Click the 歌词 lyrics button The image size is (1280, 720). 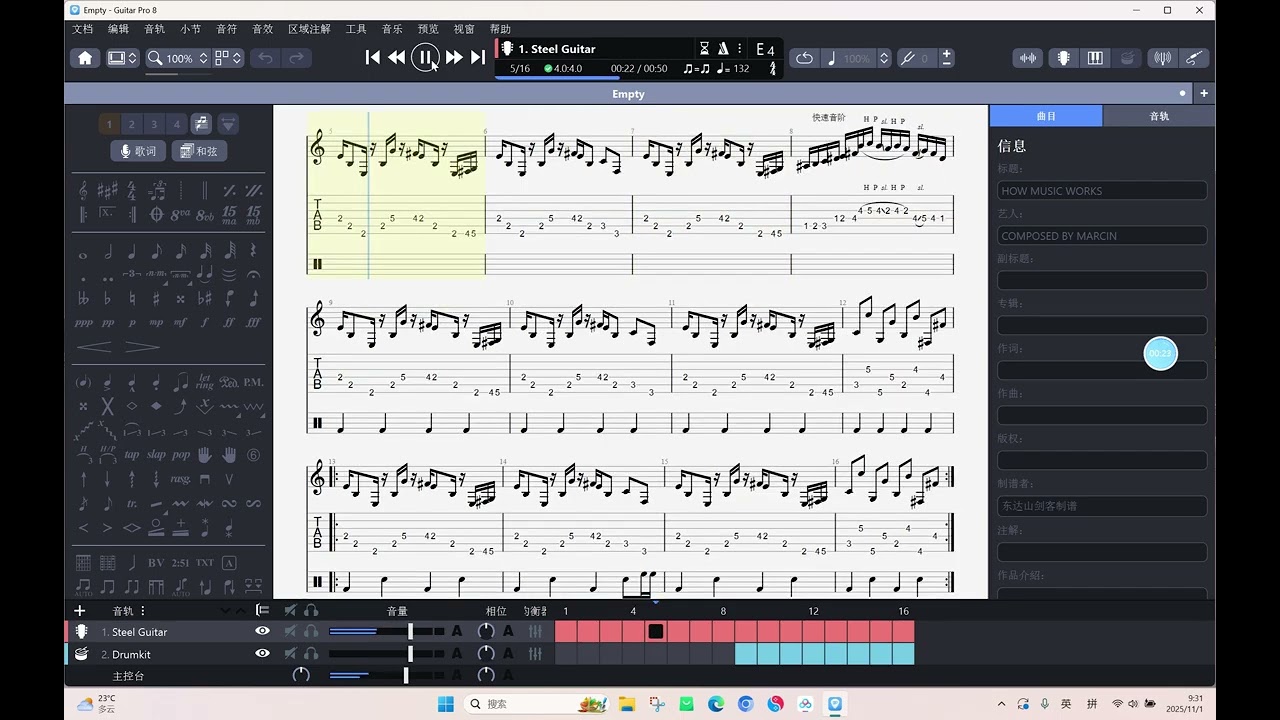pyautogui.click(x=138, y=151)
